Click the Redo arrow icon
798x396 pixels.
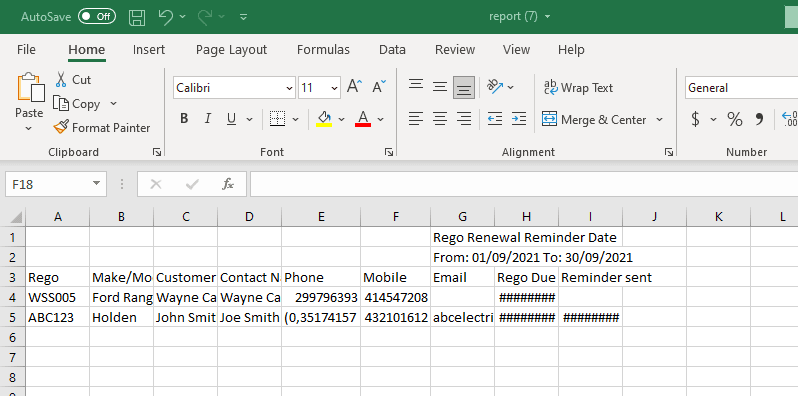205,17
